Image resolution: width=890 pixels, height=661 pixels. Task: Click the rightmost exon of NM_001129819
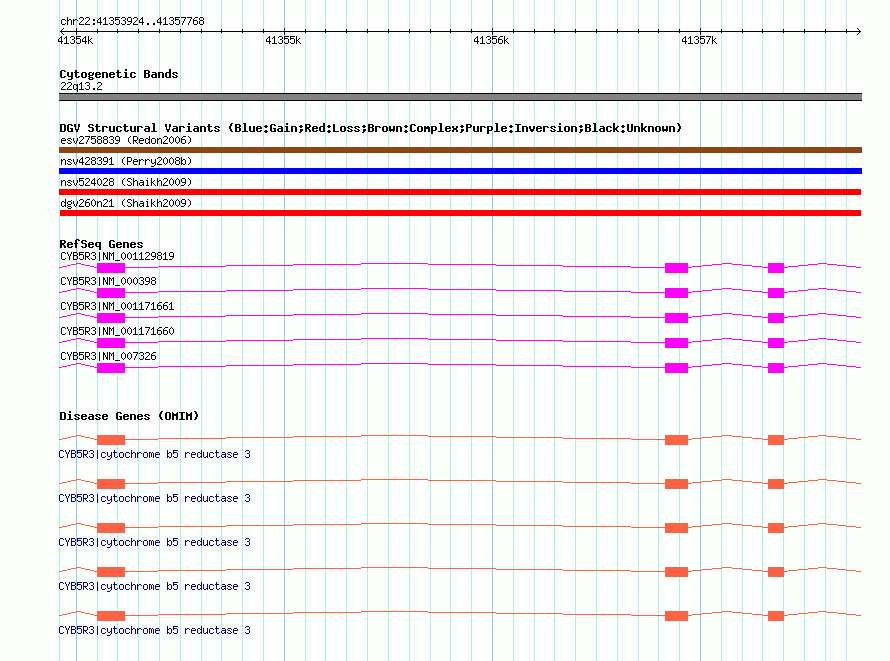coord(776,268)
